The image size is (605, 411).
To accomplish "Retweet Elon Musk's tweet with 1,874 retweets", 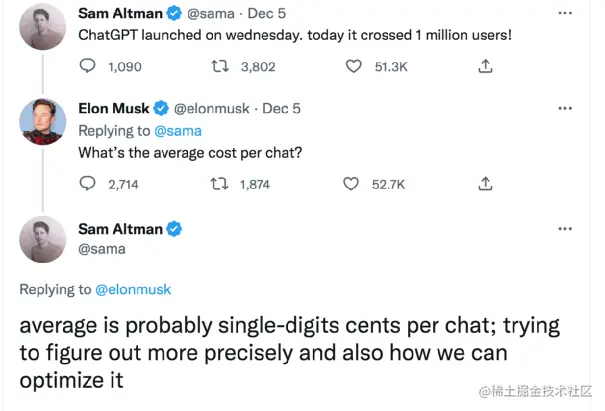I will (219, 184).
